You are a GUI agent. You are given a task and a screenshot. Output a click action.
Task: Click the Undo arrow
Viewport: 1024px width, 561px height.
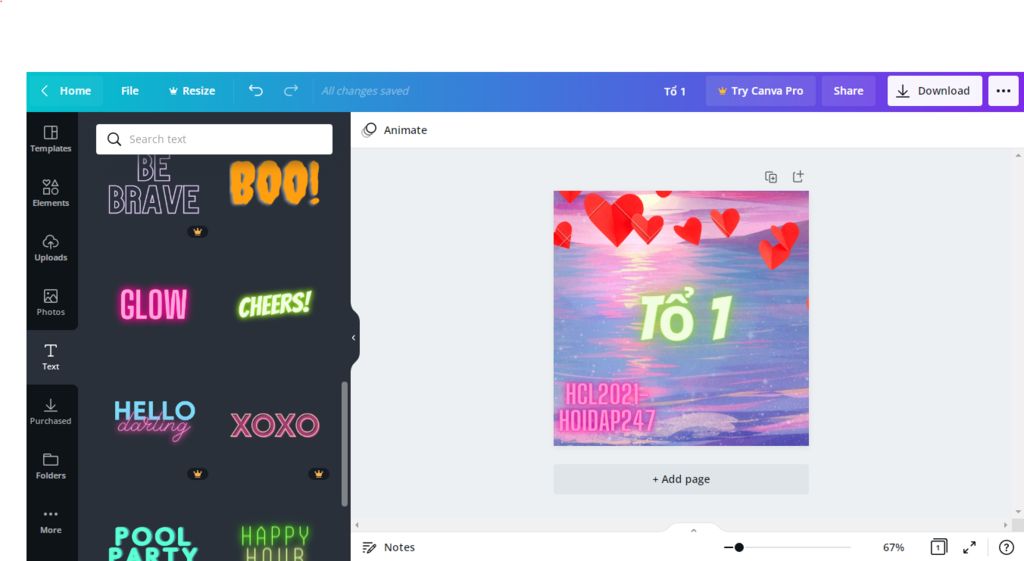click(x=256, y=91)
